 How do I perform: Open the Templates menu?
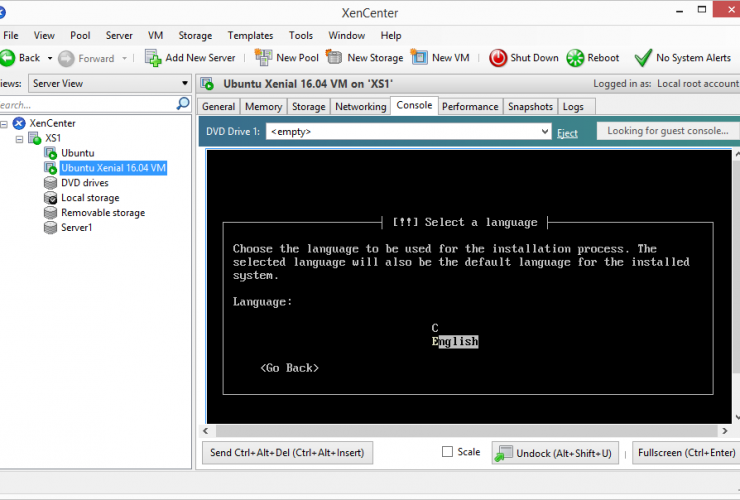(x=250, y=35)
